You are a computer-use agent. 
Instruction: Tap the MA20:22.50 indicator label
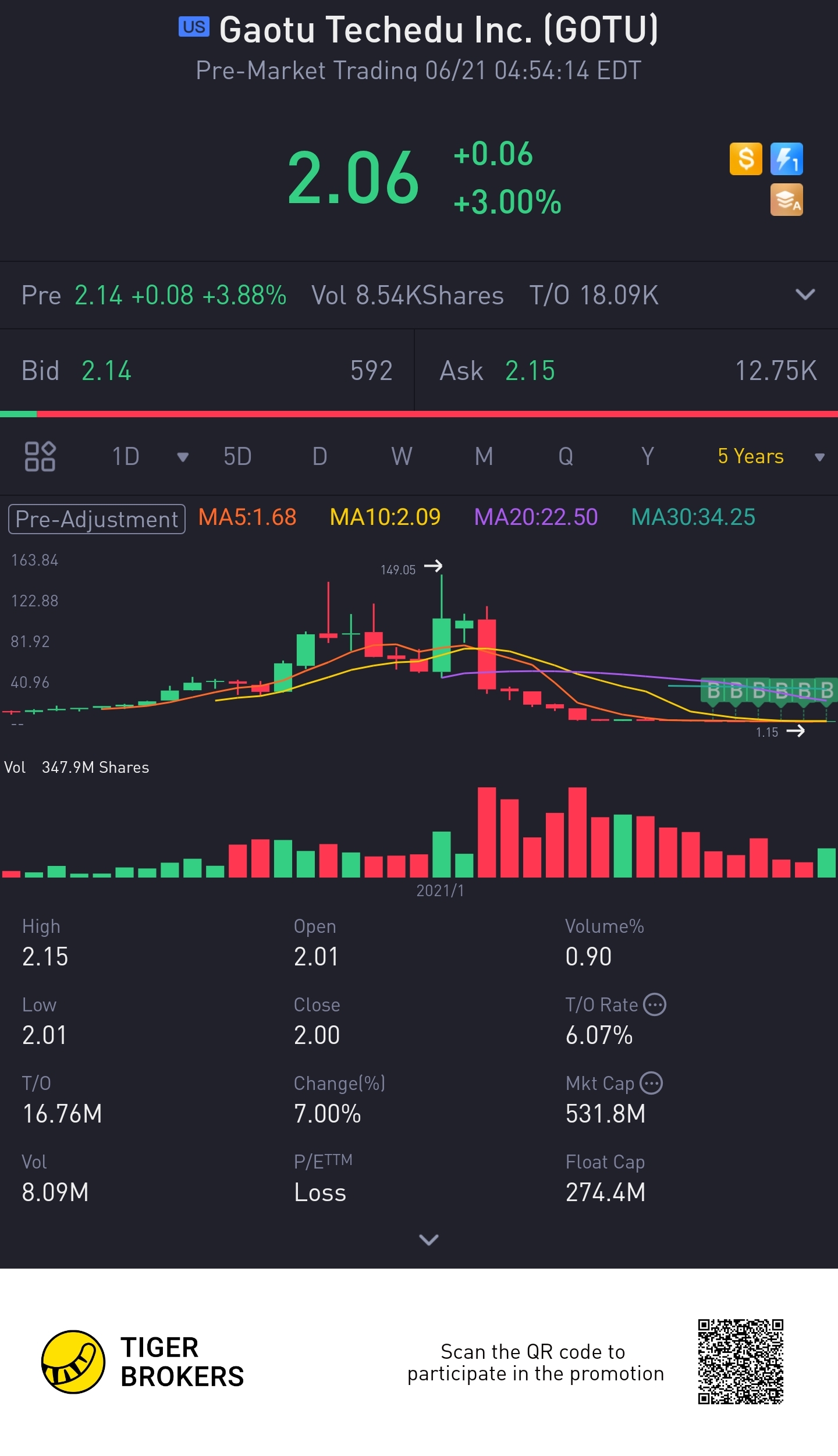point(536,517)
